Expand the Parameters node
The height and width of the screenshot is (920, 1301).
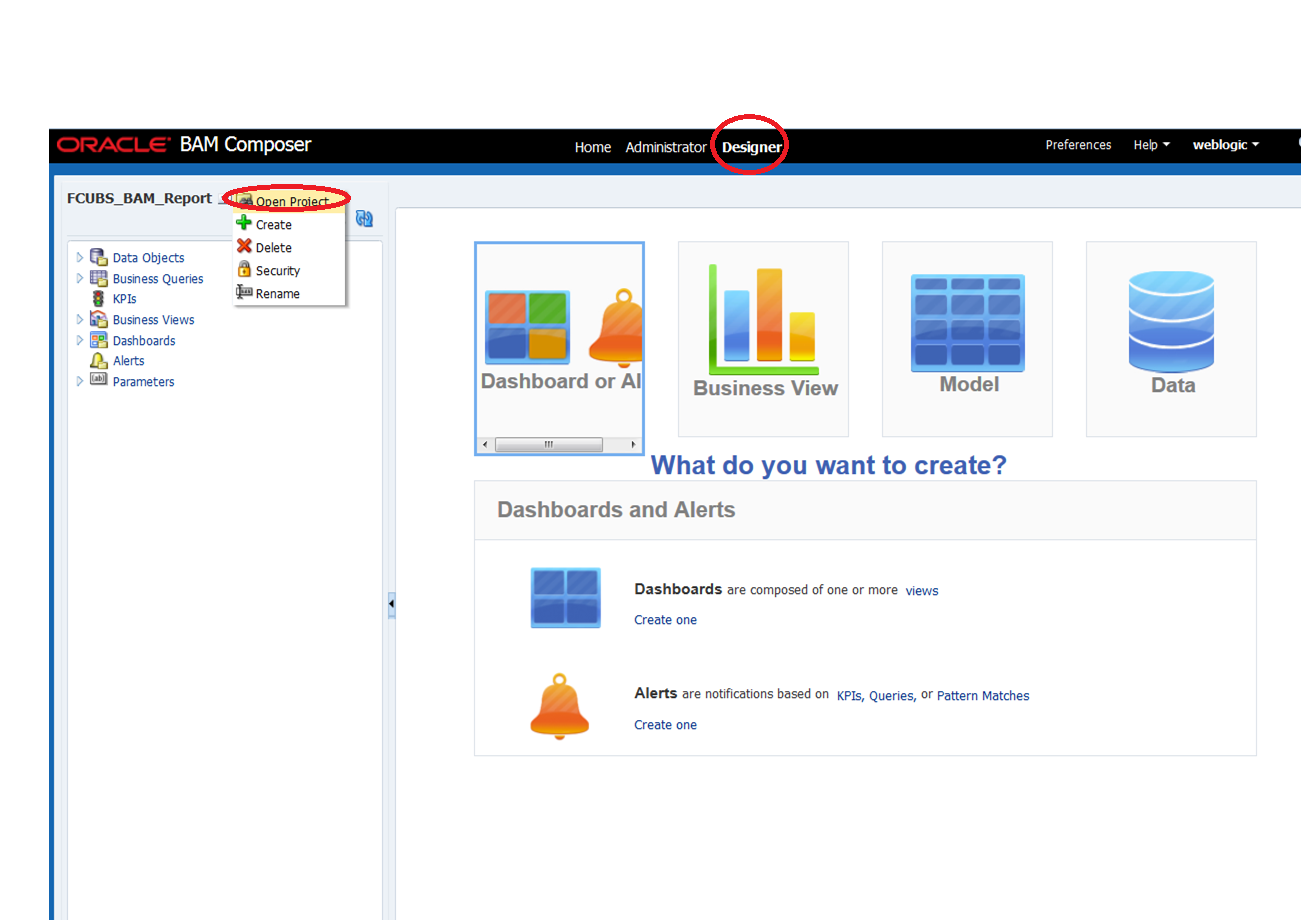coord(80,381)
